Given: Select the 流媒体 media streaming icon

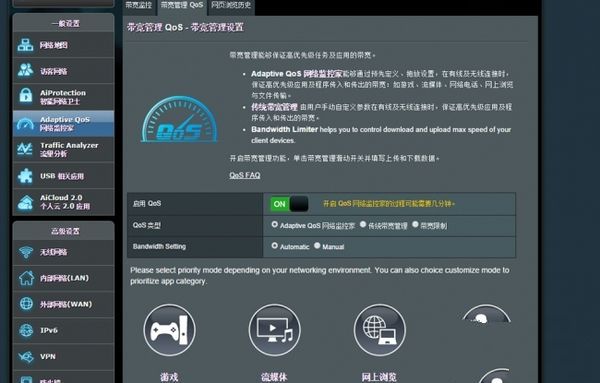Looking at the screenshot, I should click(x=274, y=330).
